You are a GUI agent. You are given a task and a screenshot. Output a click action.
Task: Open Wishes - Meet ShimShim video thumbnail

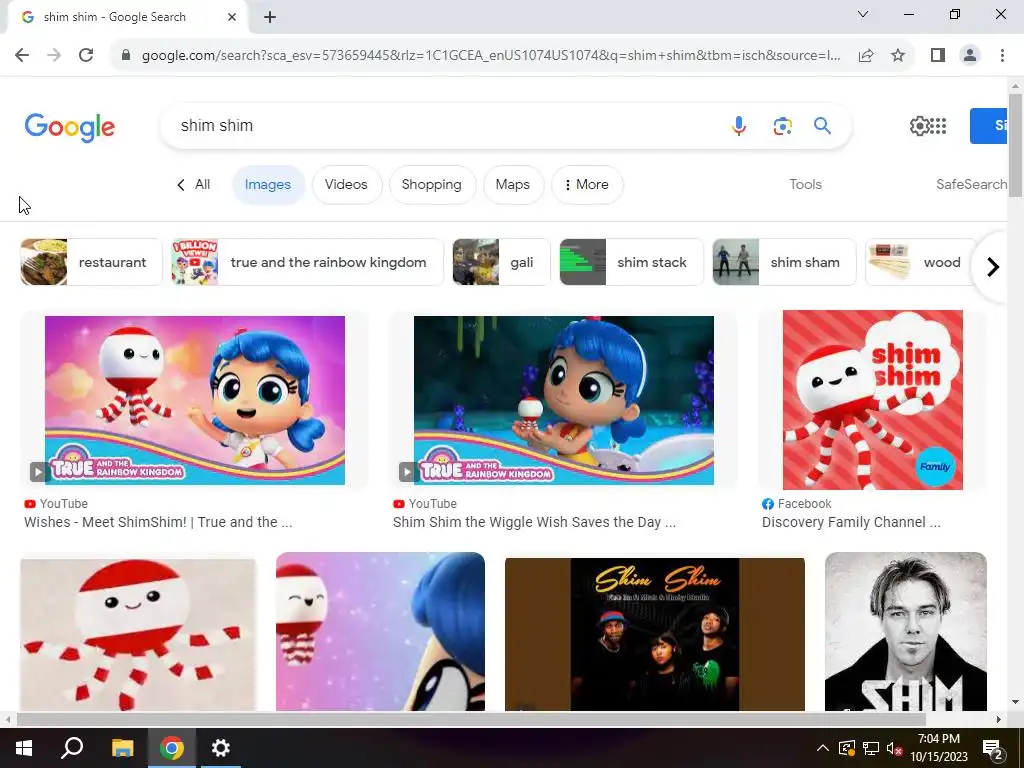click(195, 400)
